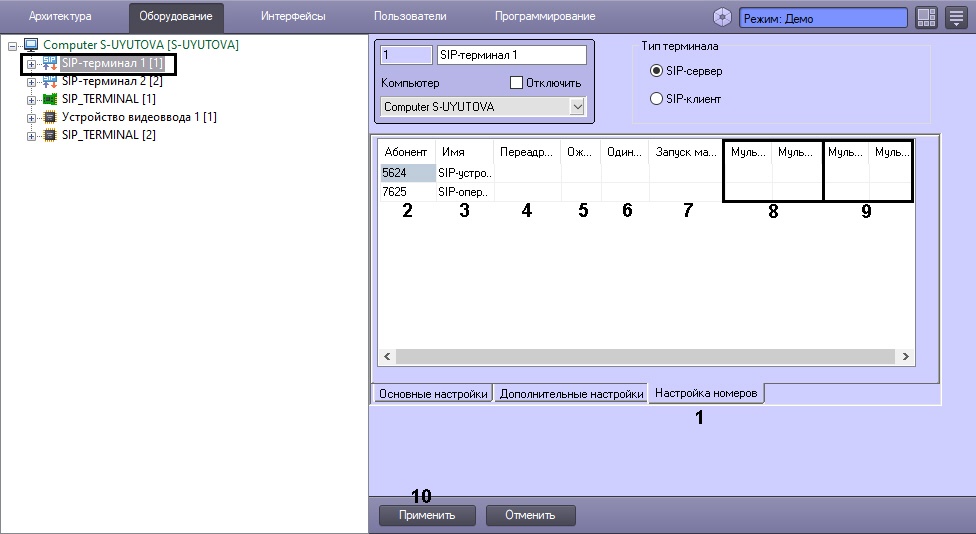Expand the SIP-терминал 2 tree node
Viewport: 976px width, 534px height.
click(x=31, y=82)
